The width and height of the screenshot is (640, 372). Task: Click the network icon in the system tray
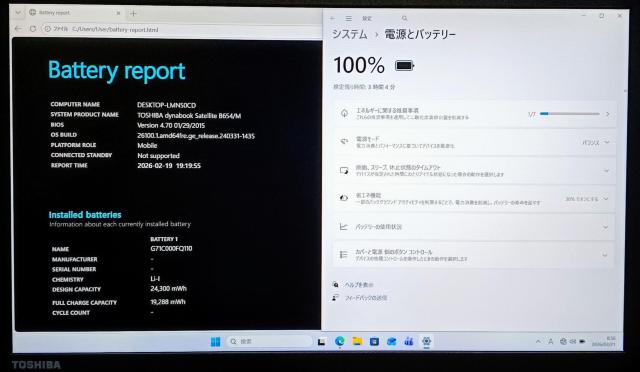(564, 341)
